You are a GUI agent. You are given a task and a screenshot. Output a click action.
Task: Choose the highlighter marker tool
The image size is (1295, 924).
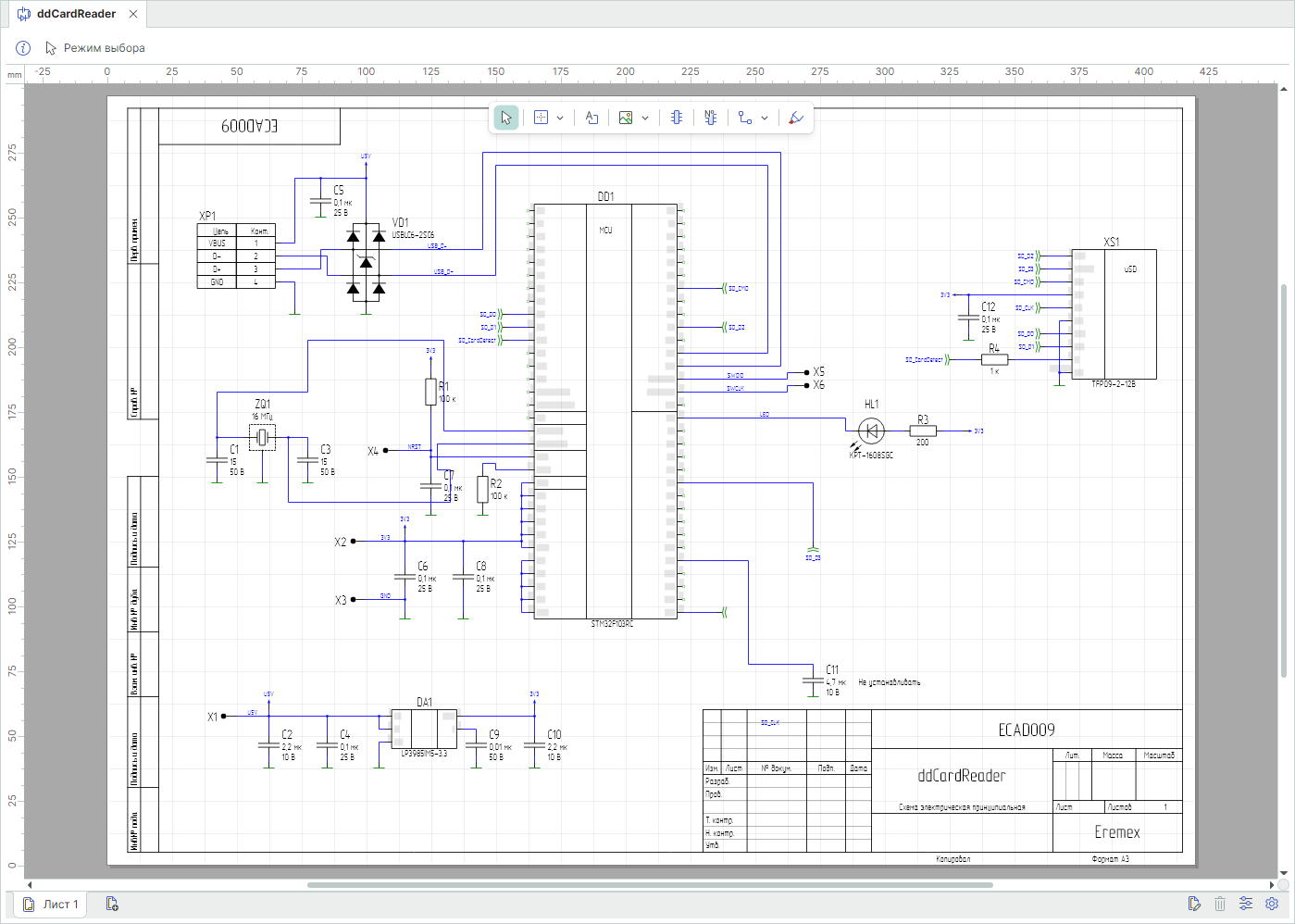tap(795, 118)
